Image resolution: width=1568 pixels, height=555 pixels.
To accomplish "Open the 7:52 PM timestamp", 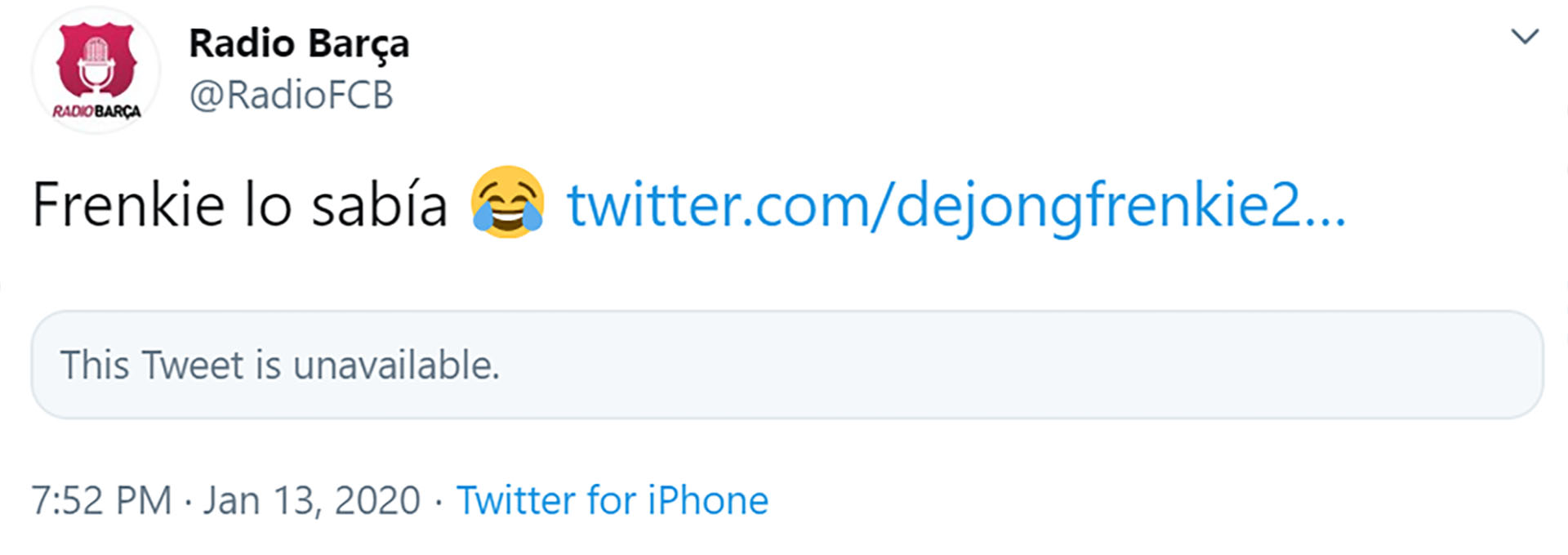I will (102, 500).
